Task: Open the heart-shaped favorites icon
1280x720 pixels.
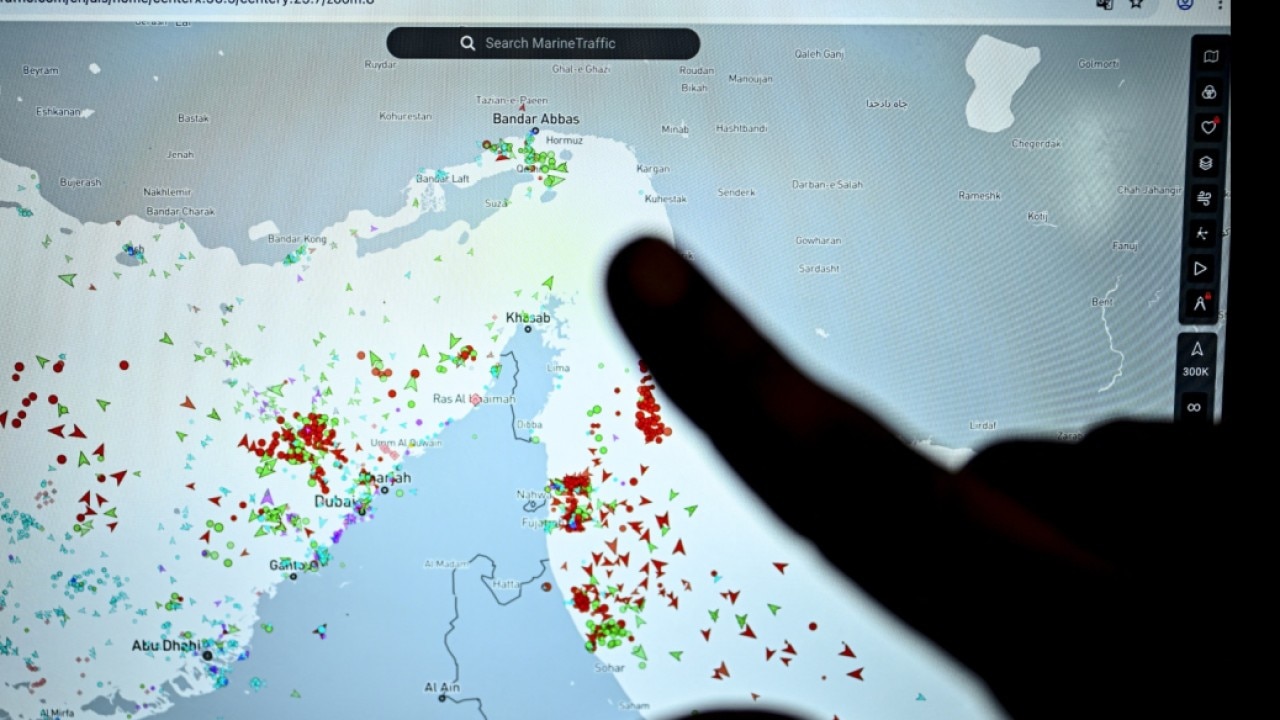Action: 1209,127
